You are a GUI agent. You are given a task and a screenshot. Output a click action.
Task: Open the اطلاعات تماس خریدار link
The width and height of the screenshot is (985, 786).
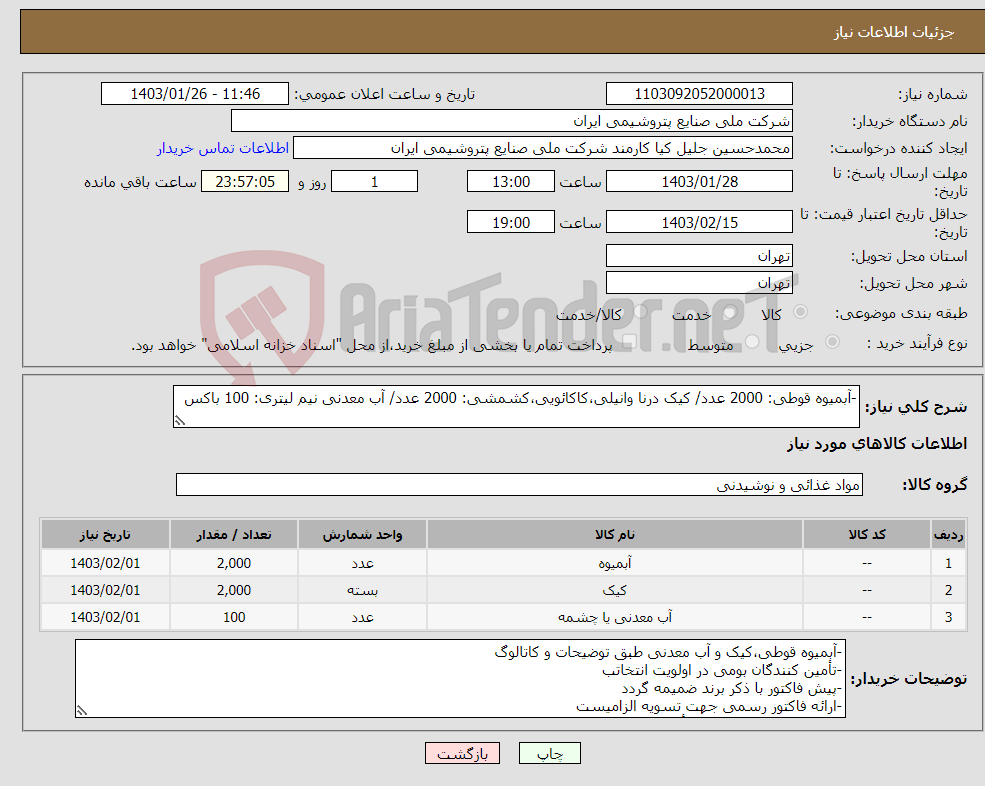coord(222,148)
